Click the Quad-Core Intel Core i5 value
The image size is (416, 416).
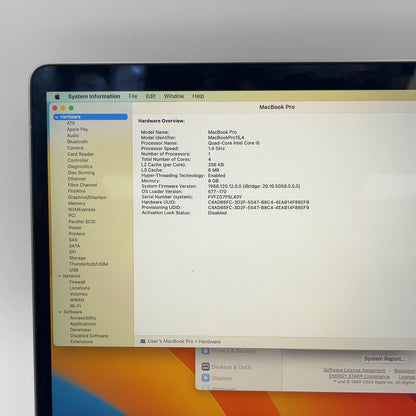pos(234,143)
